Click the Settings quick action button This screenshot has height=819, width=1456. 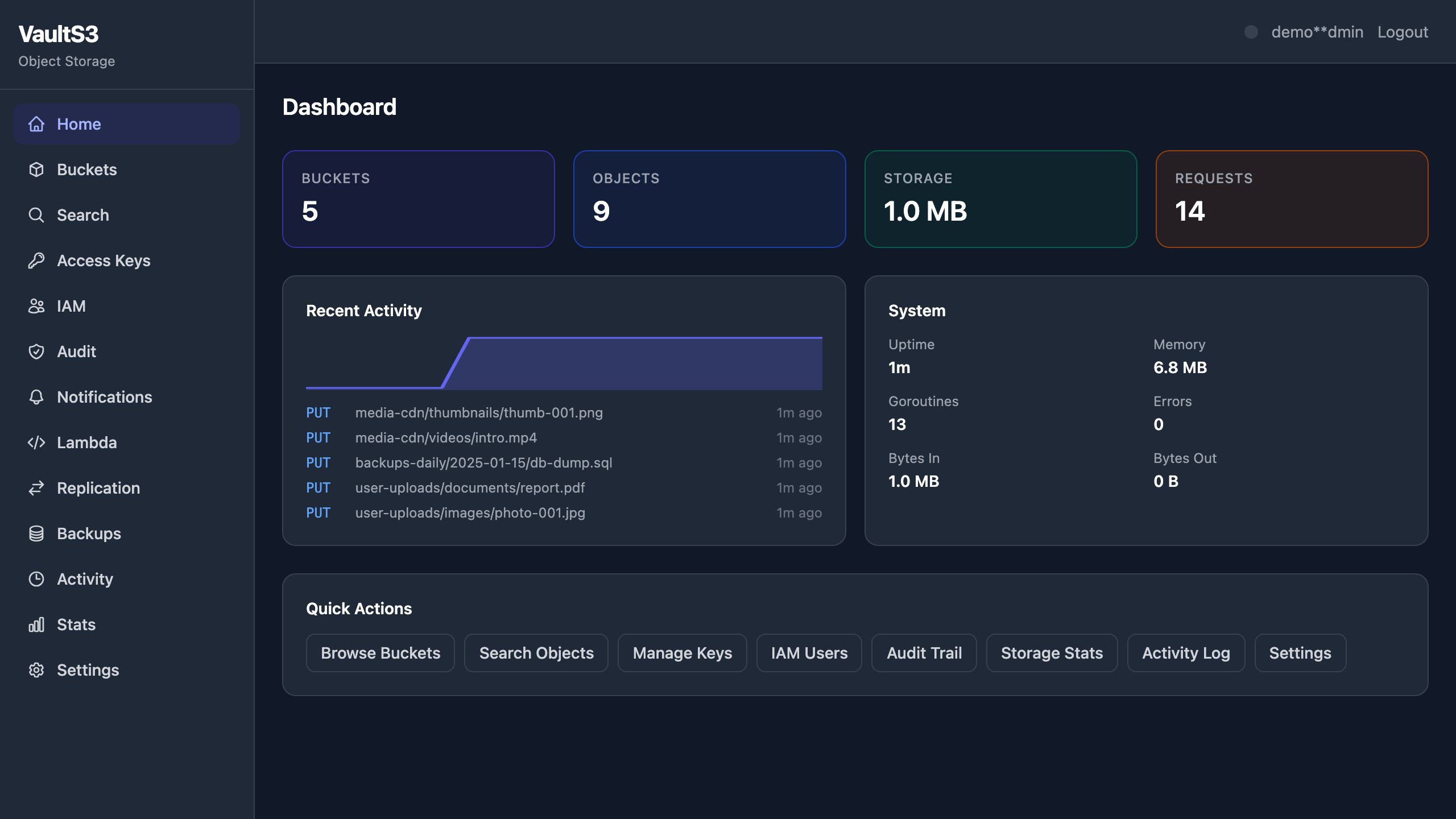[1300, 653]
